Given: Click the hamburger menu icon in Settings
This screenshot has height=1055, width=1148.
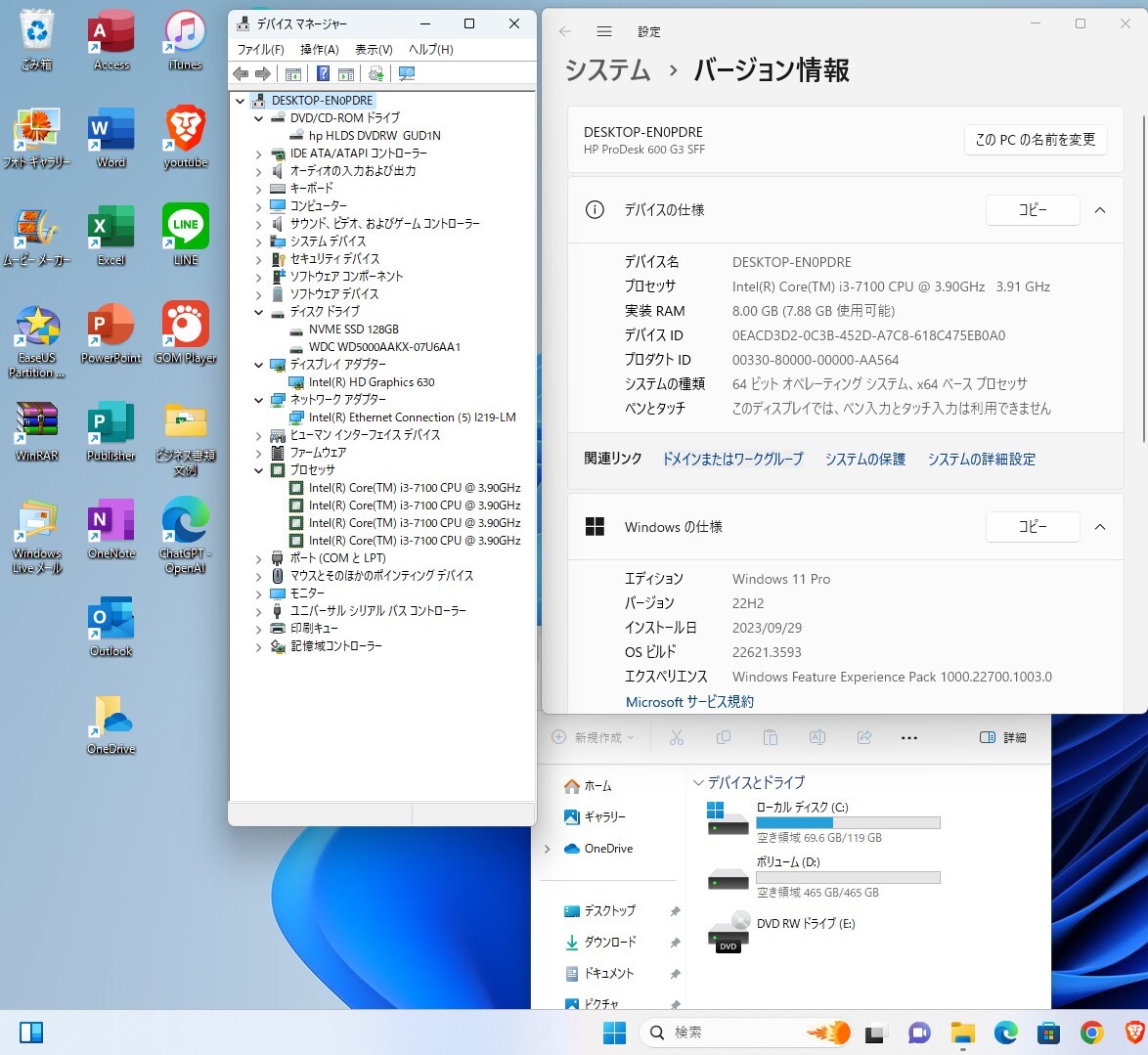Looking at the screenshot, I should (x=604, y=31).
